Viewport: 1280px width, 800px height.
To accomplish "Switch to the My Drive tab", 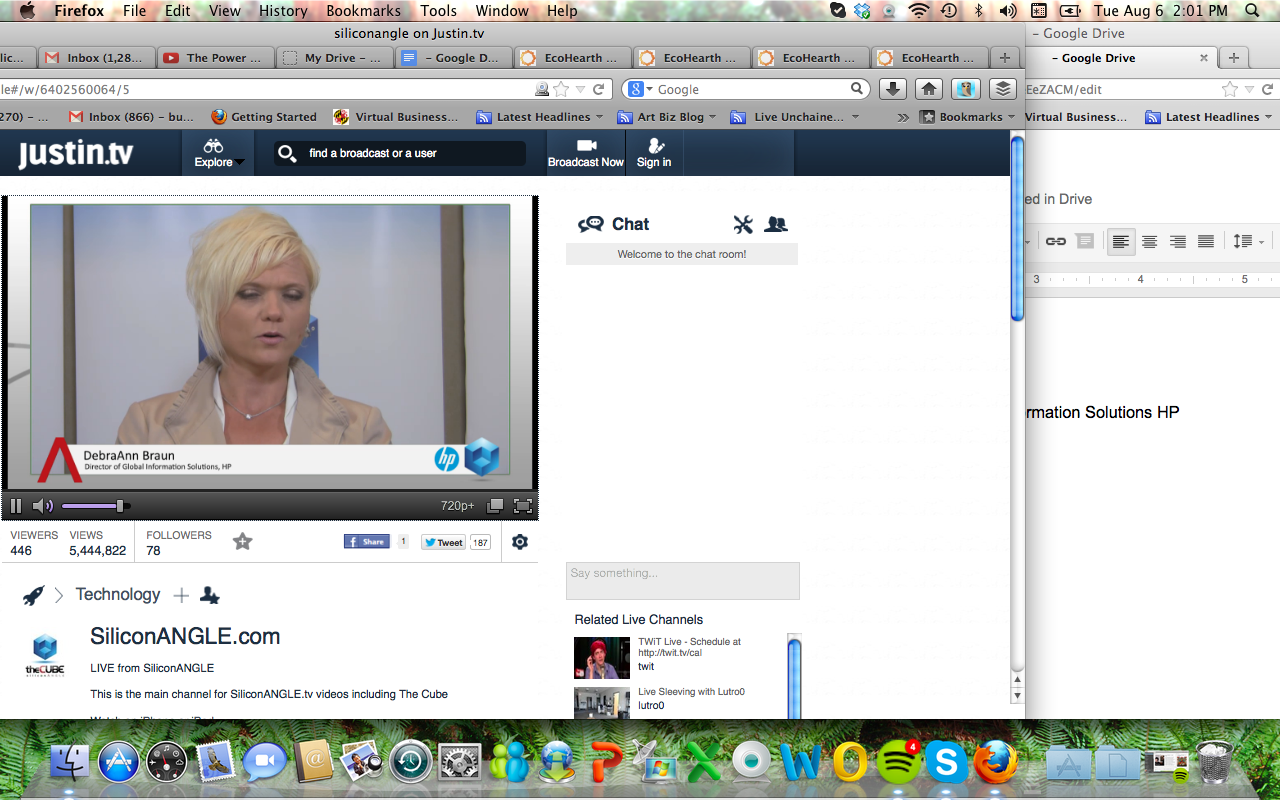I will (x=333, y=58).
